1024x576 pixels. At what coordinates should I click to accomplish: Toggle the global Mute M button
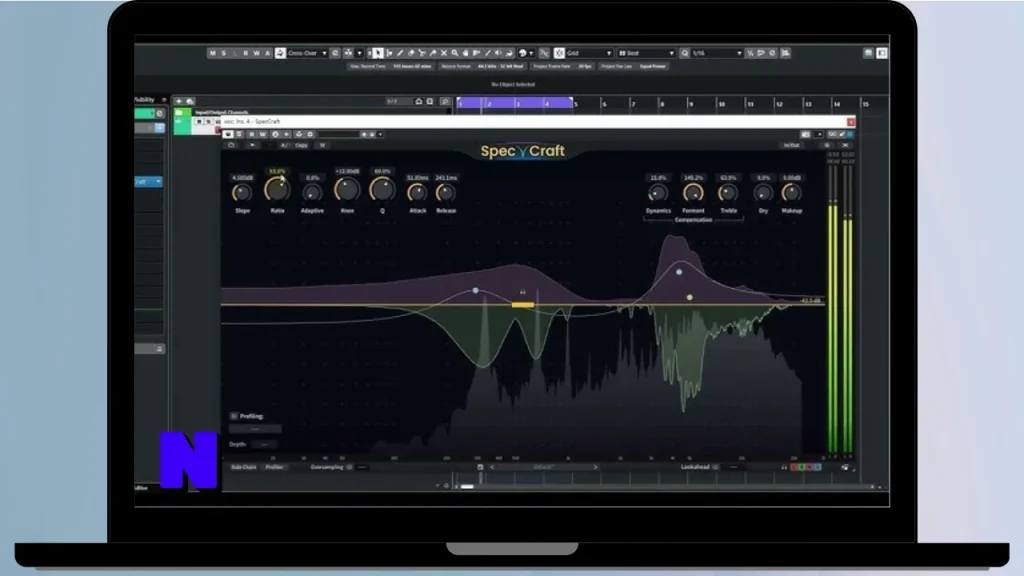[212, 53]
